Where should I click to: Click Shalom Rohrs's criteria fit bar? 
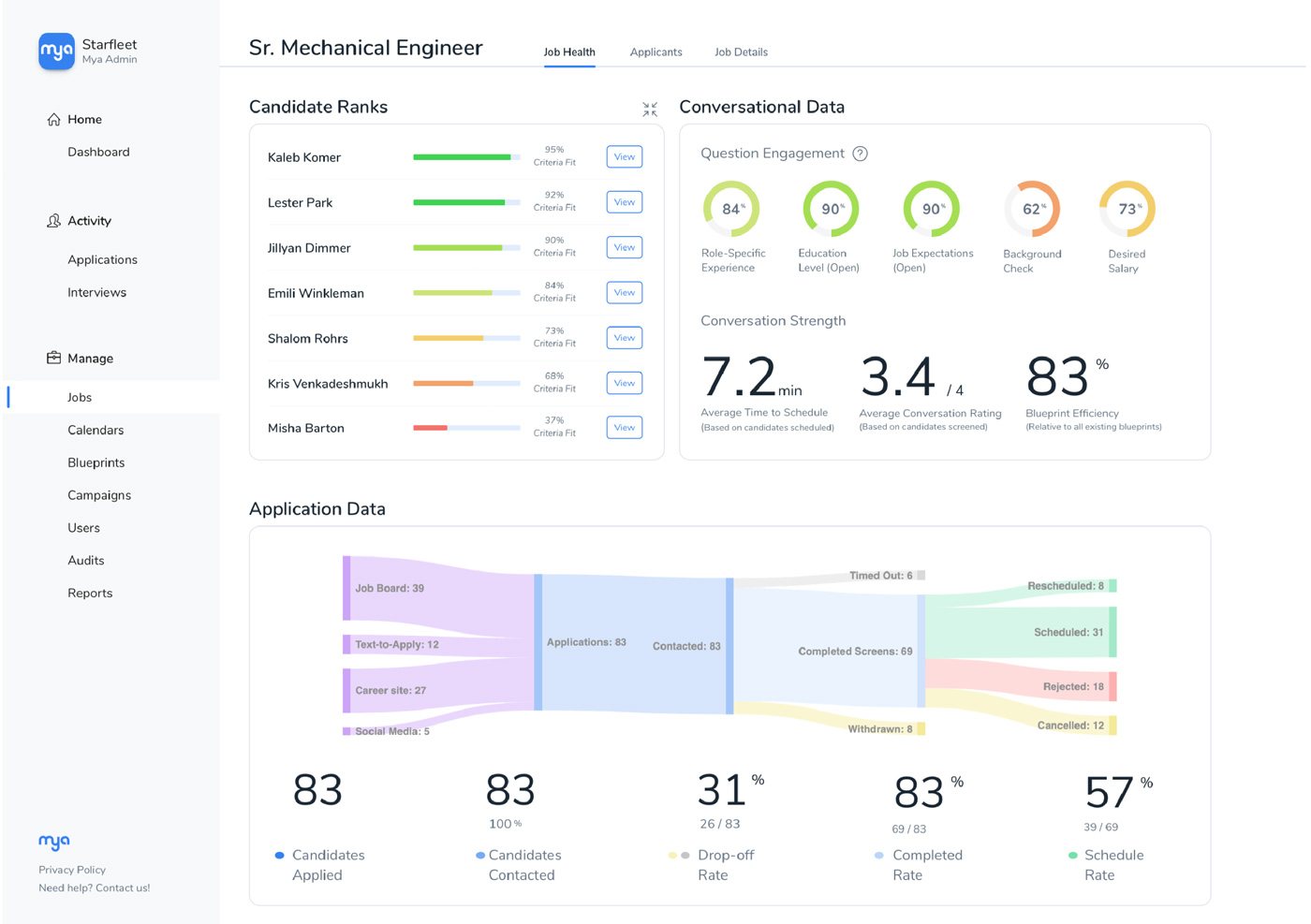466,338
